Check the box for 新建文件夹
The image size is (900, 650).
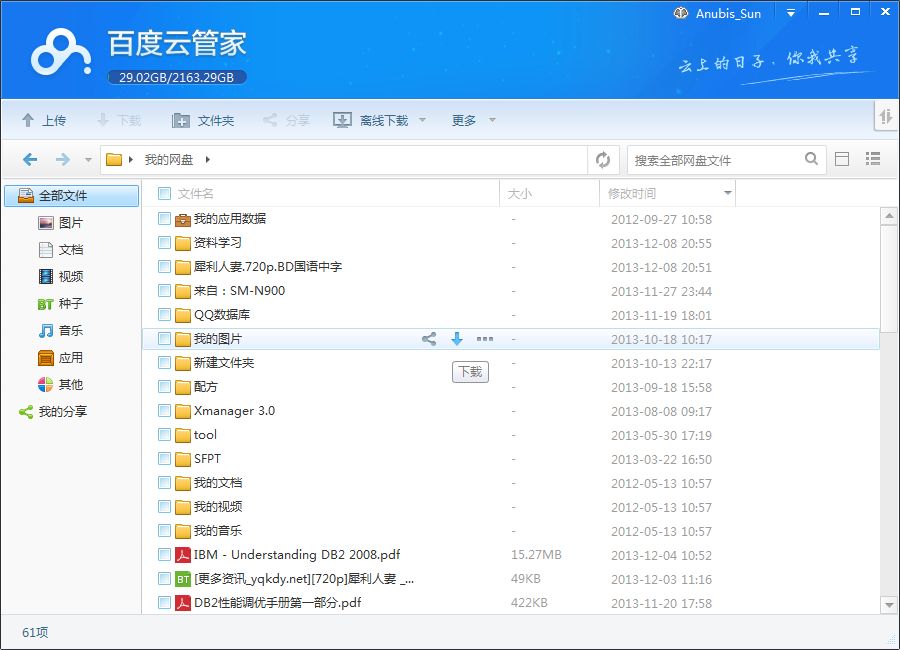(164, 363)
